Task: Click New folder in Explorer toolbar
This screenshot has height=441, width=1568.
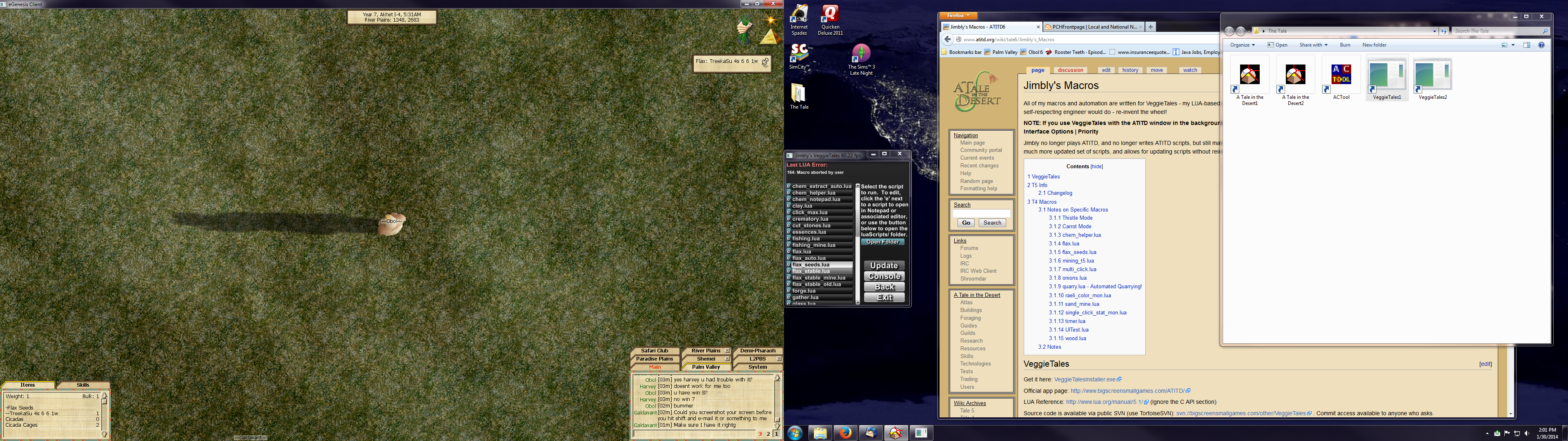Action: pos(1374,45)
